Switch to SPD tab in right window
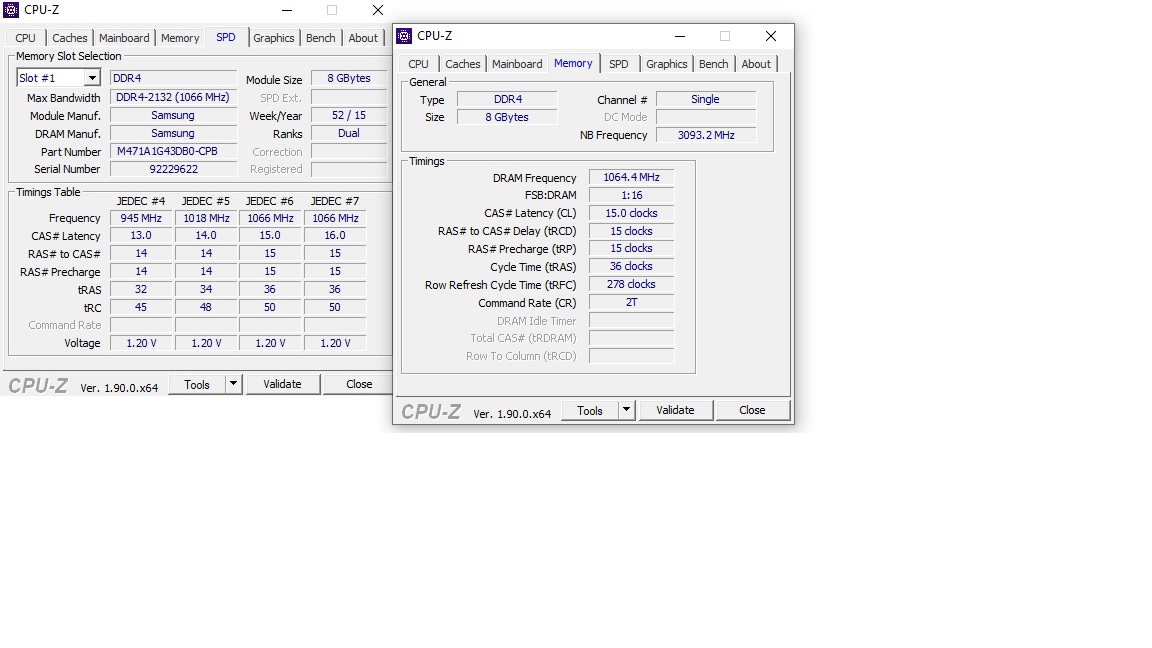Screen dimensions: 1152x648 (x=619, y=64)
